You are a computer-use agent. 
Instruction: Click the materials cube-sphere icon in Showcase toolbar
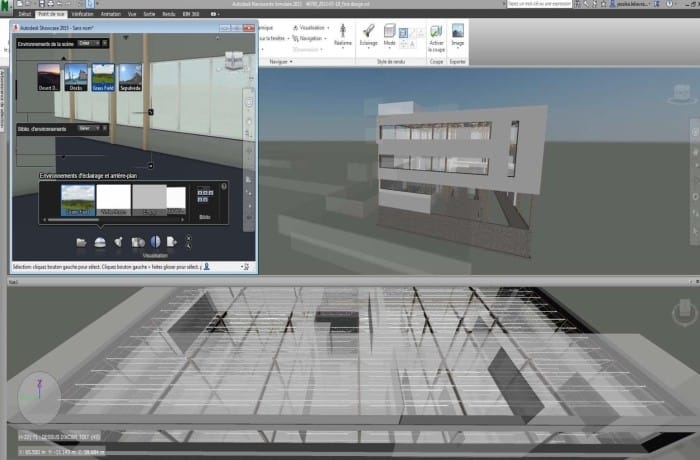(x=138, y=243)
